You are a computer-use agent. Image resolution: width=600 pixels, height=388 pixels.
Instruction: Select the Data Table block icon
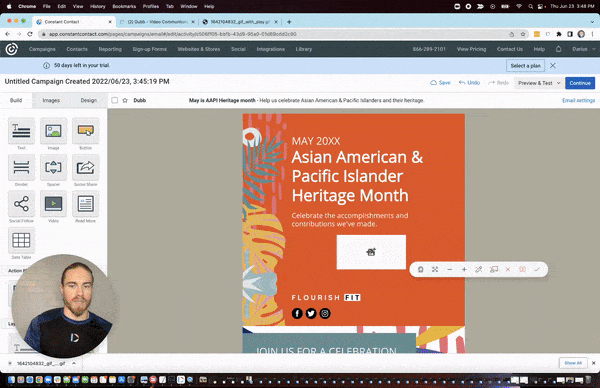pyautogui.click(x=21, y=240)
